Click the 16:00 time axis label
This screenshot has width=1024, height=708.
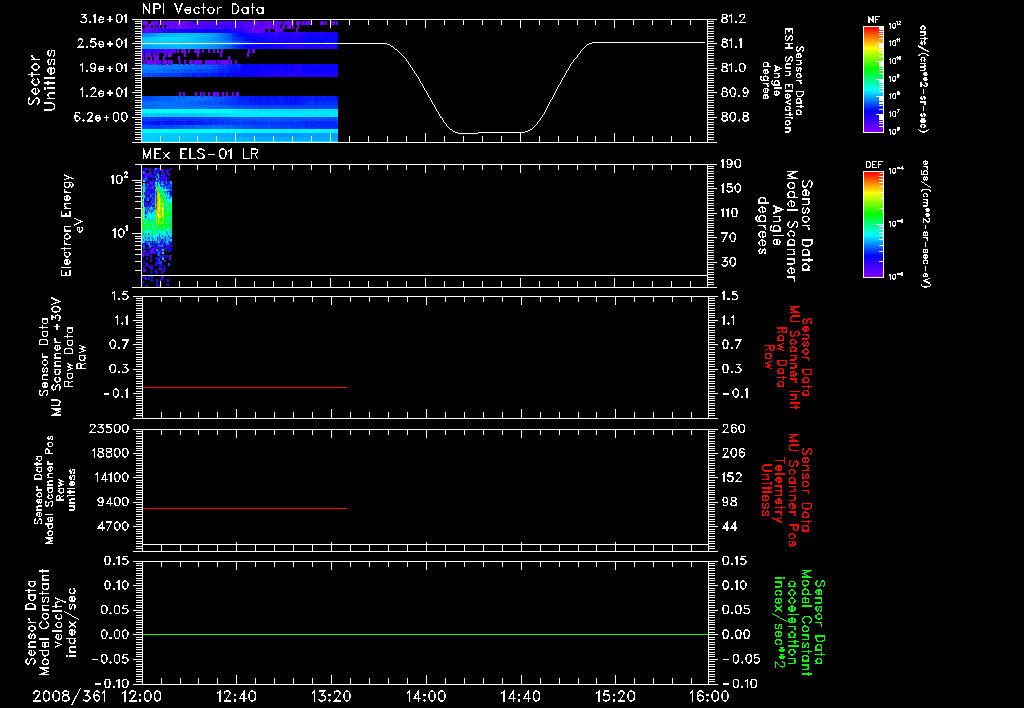(709, 696)
